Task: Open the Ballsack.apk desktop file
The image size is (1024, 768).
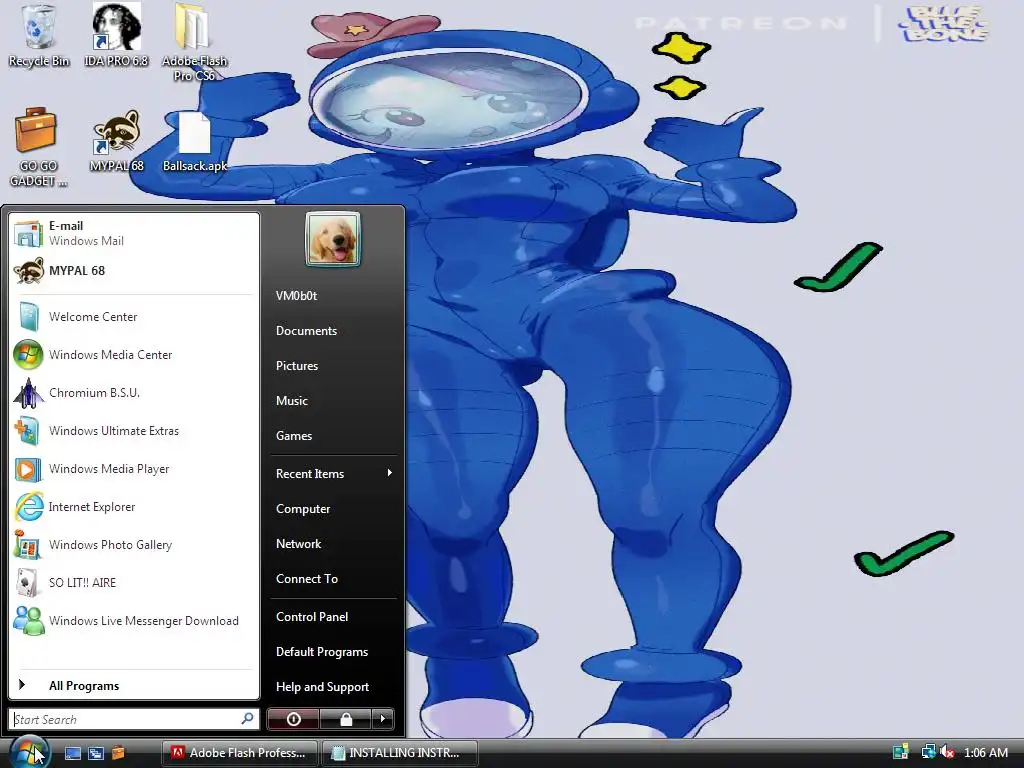Action: coord(195,142)
